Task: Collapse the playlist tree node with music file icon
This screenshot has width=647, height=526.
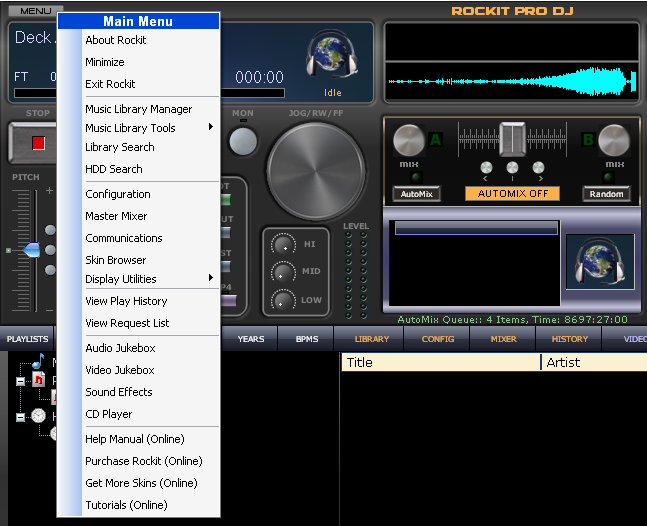Action: (x=20, y=381)
